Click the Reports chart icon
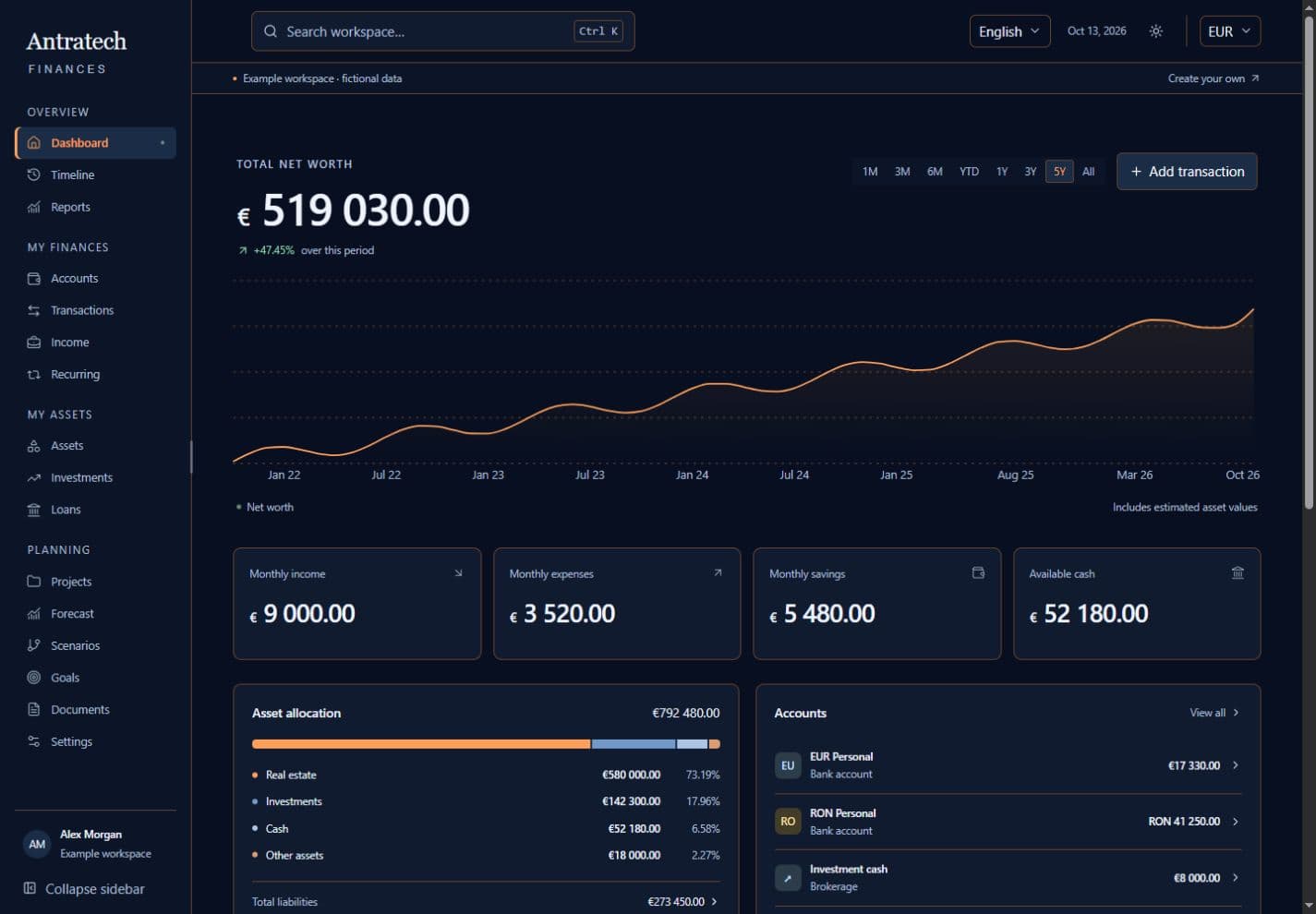The height and width of the screenshot is (914, 1316). 34,207
